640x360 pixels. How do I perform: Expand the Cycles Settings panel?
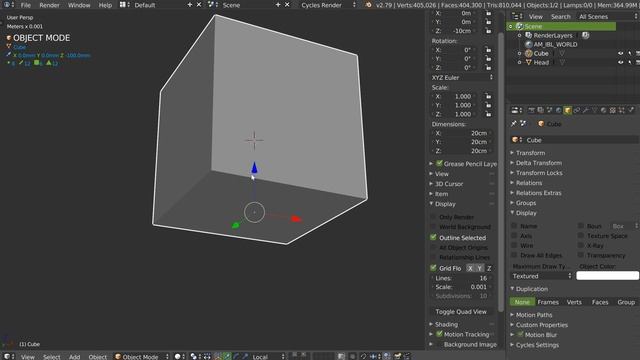pyautogui.click(x=537, y=345)
